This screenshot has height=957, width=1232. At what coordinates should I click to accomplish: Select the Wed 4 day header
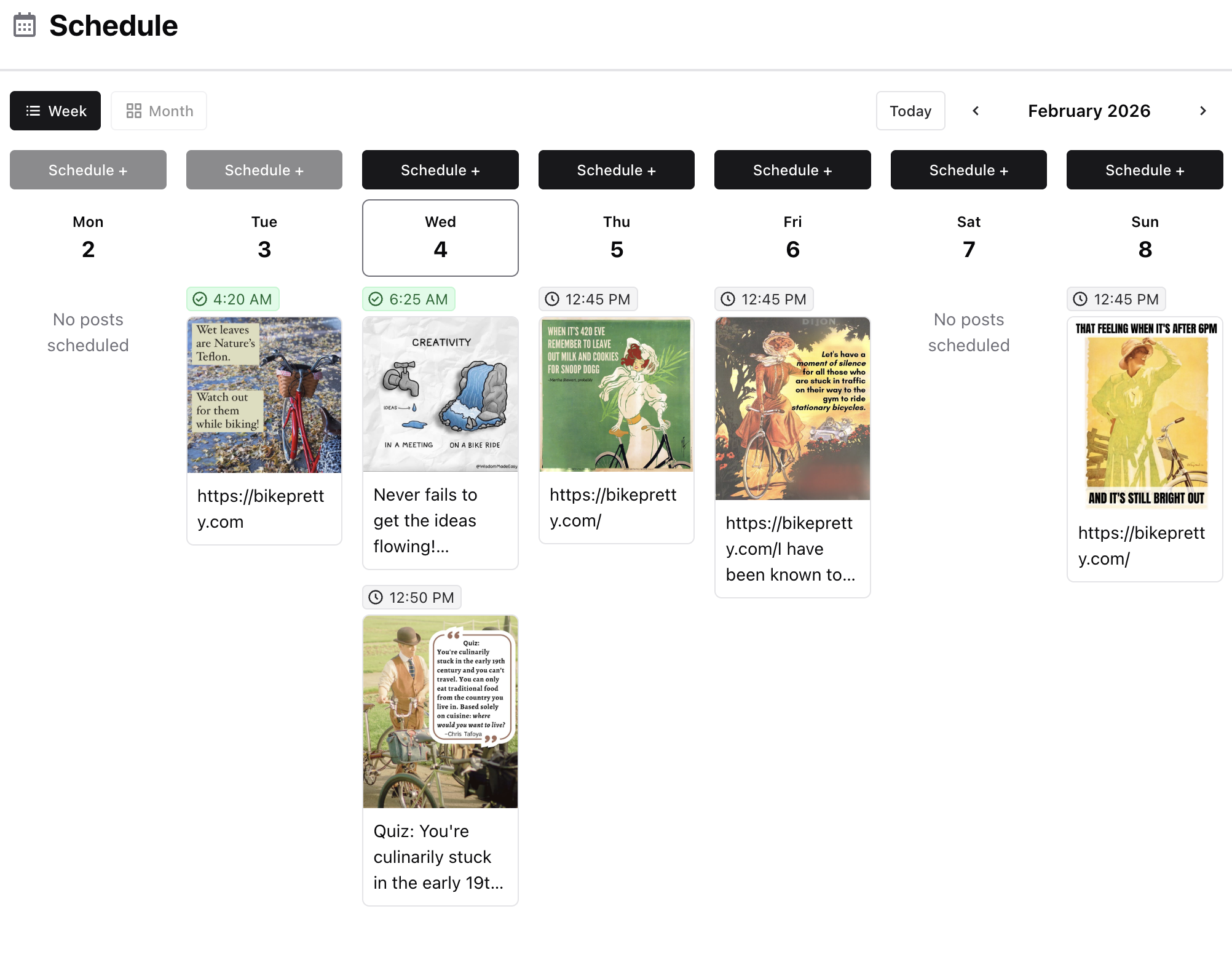pos(440,238)
